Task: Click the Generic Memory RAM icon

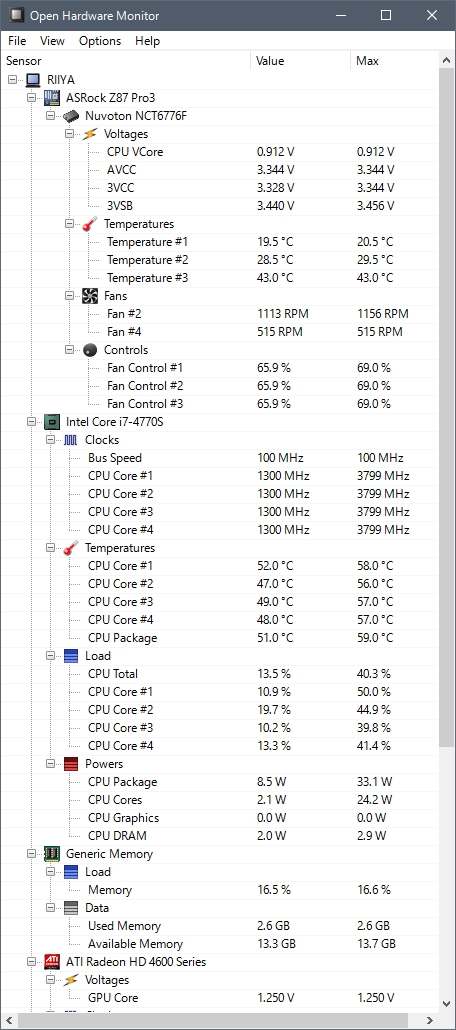Action: (52, 854)
